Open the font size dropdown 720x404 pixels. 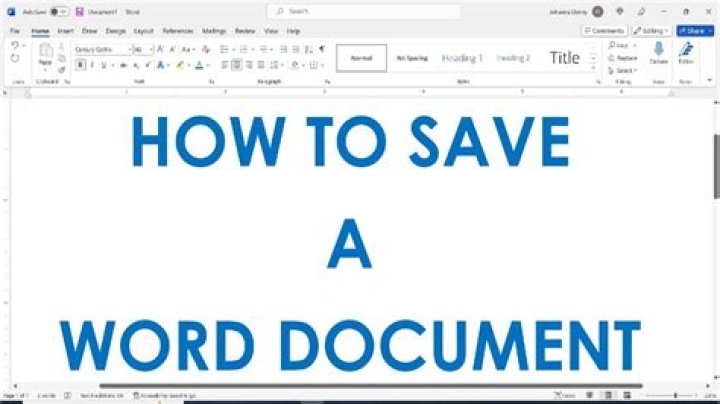pyautogui.click(x=141, y=48)
